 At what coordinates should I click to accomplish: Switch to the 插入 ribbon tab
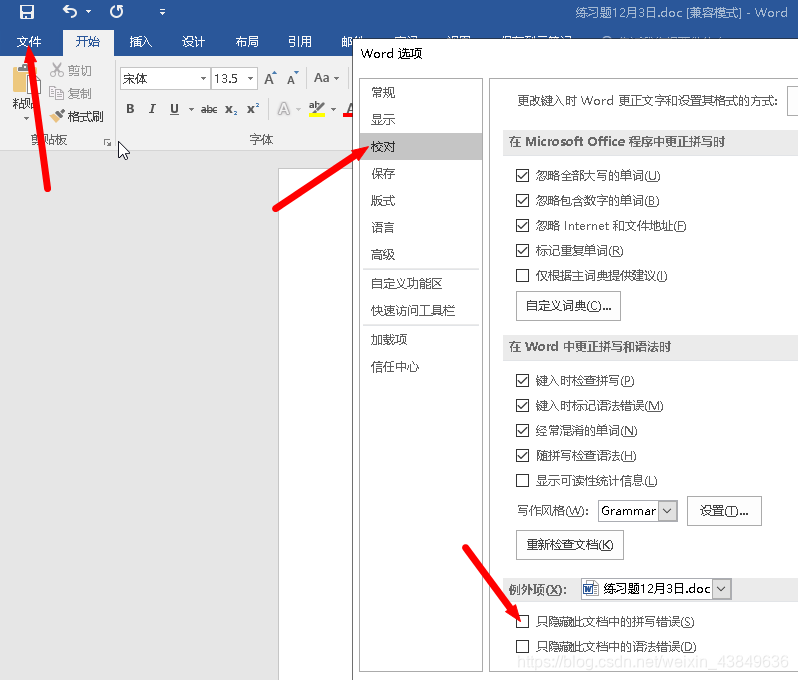[x=141, y=42]
